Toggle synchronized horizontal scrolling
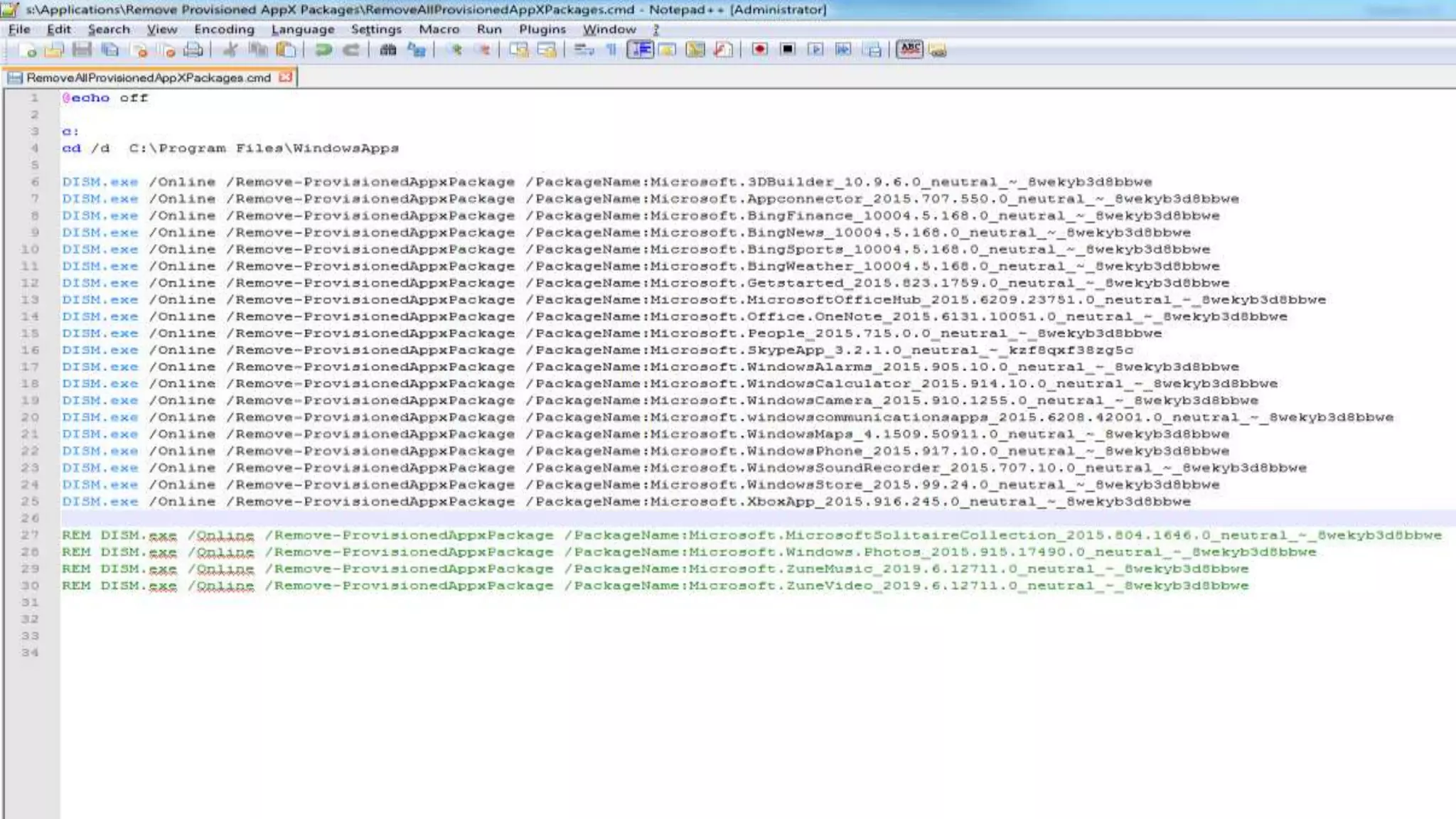This screenshot has width=1456, height=819. pos(547,50)
